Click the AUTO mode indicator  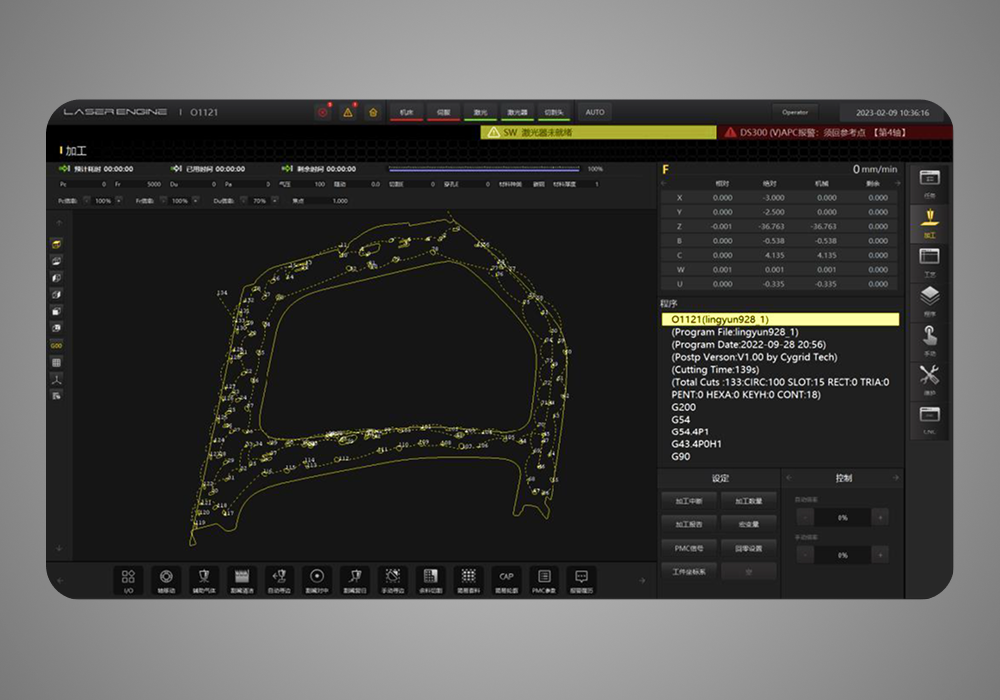pos(595,112)
